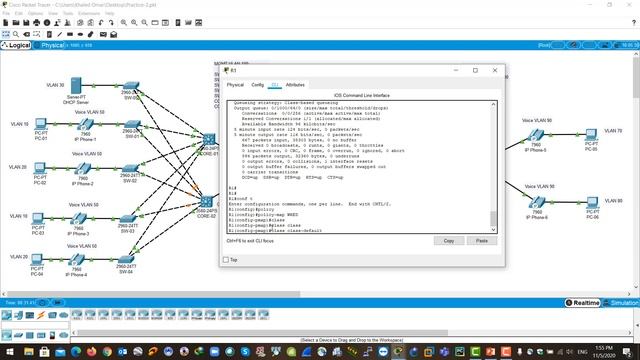Click the Paste button in CLI
The width and height of the screenshot is (640, 360).
(x=482, y=241)
